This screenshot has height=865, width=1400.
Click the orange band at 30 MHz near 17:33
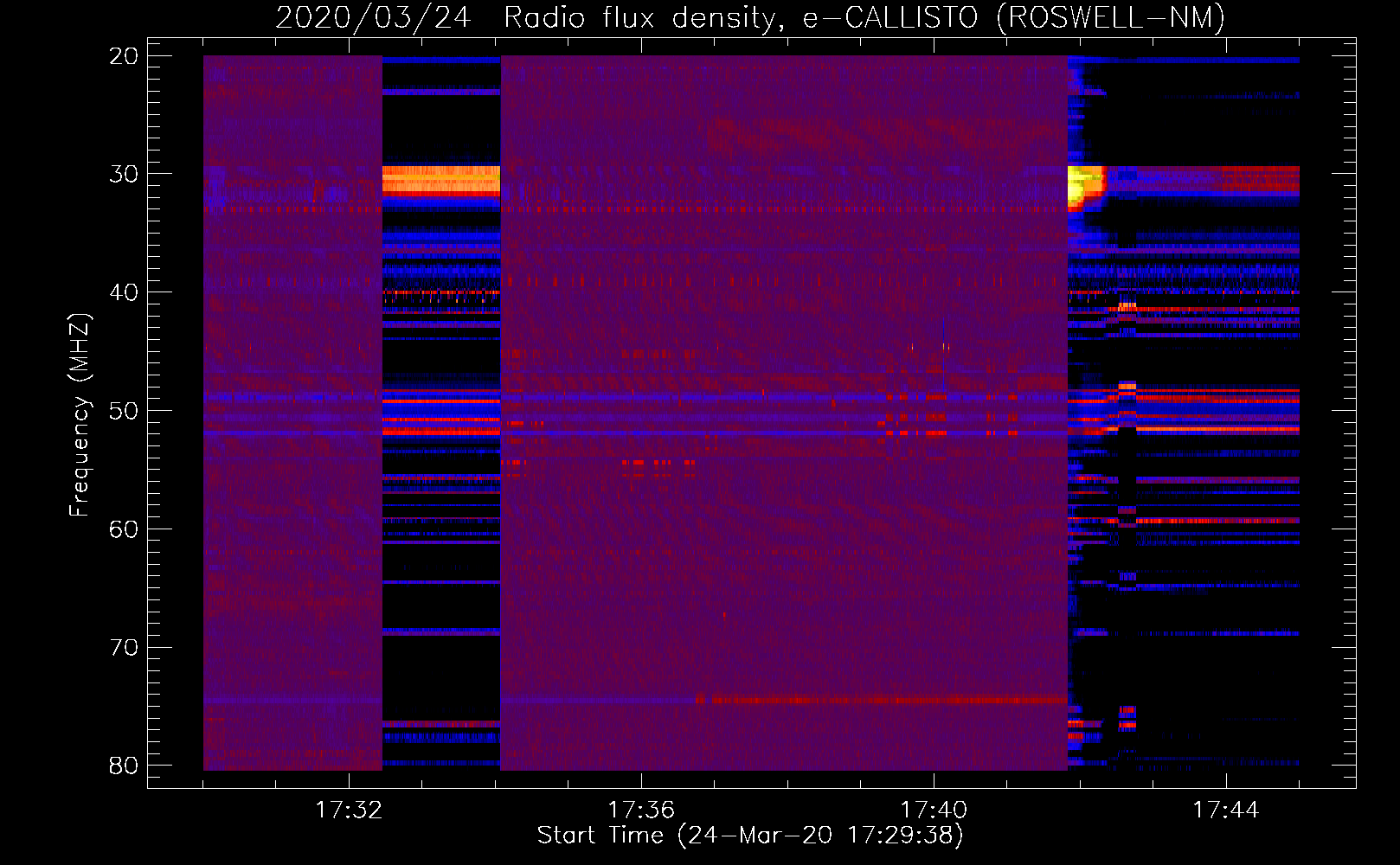tap(441, 182)
